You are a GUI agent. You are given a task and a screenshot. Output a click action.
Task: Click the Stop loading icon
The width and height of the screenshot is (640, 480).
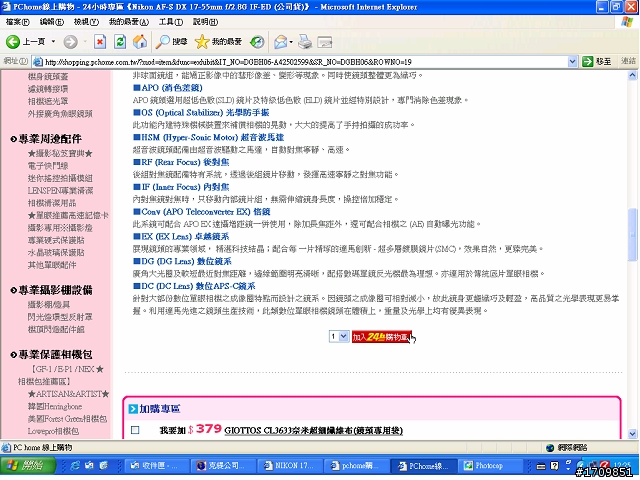(x=100, y=42)
